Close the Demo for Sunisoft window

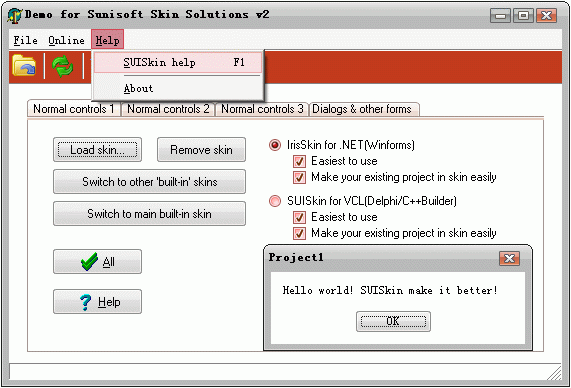(547, 16)
